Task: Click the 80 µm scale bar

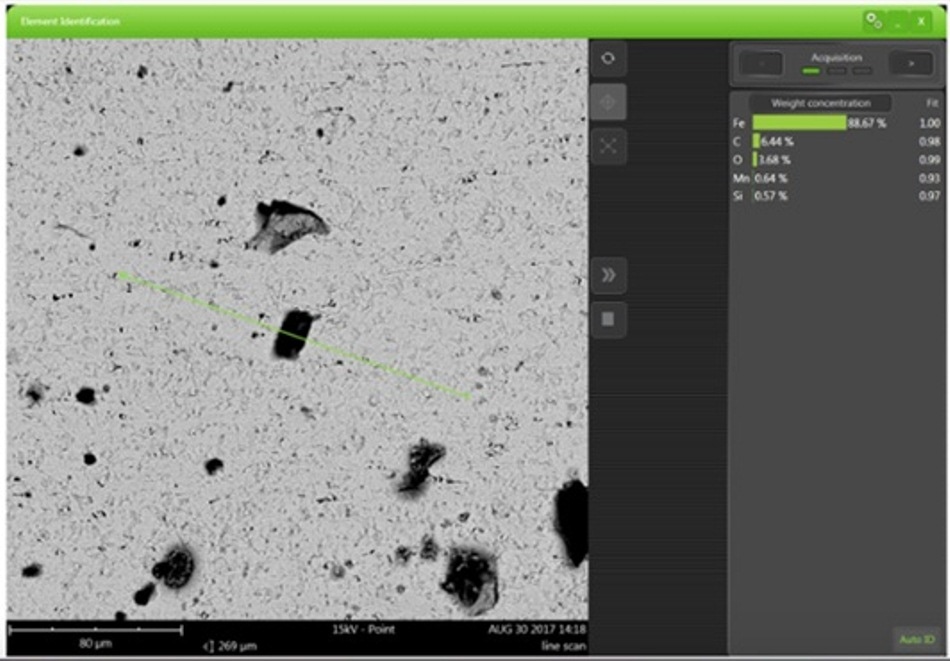Action: (95, 630)
